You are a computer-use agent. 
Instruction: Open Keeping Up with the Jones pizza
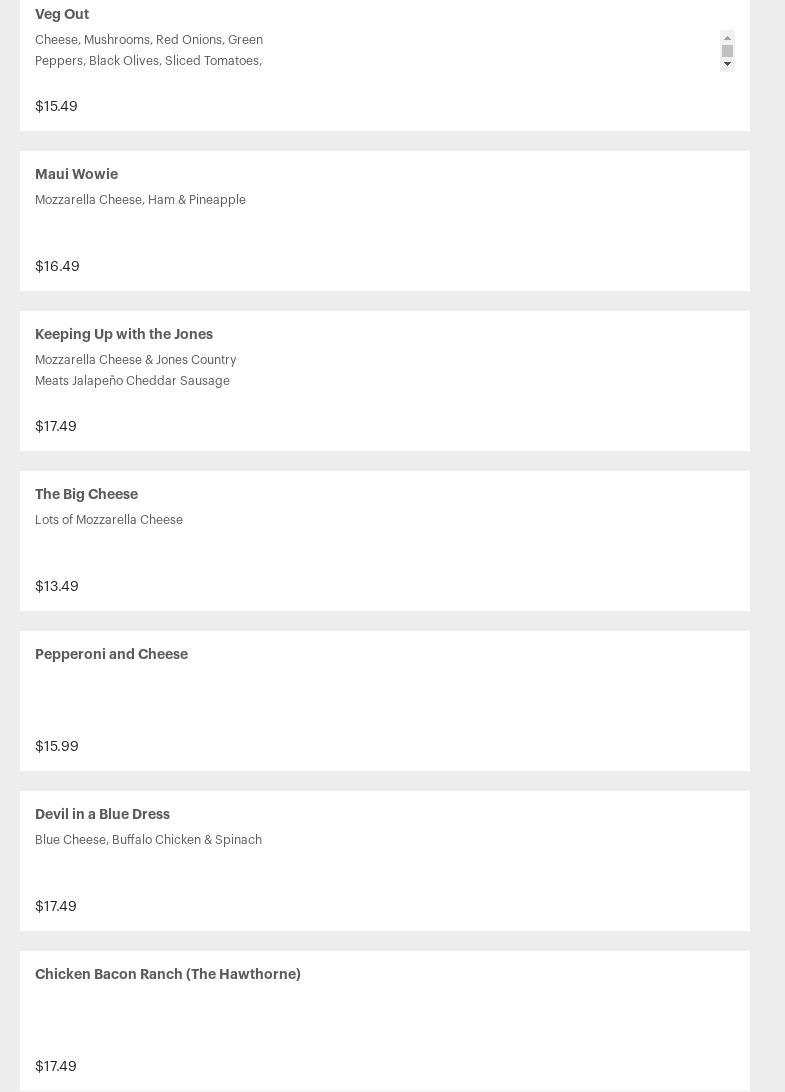click(124, 334)
